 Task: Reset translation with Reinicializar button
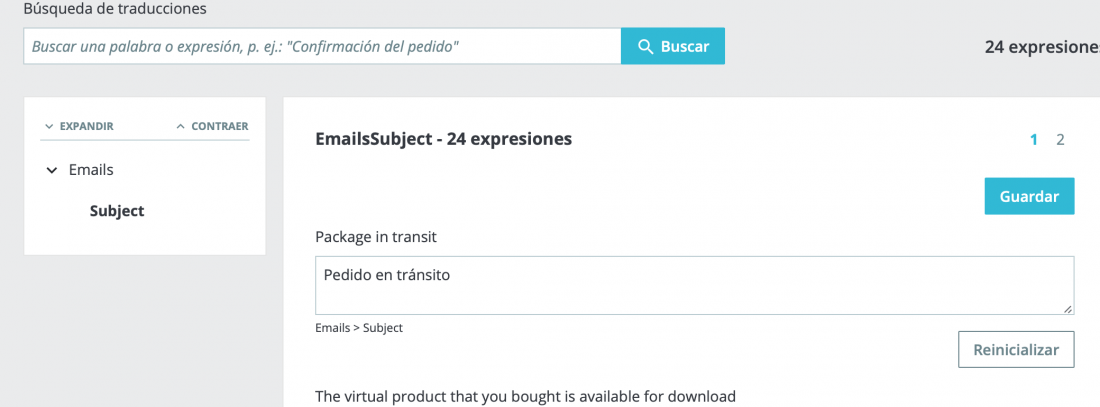[x=1016, y=349]
